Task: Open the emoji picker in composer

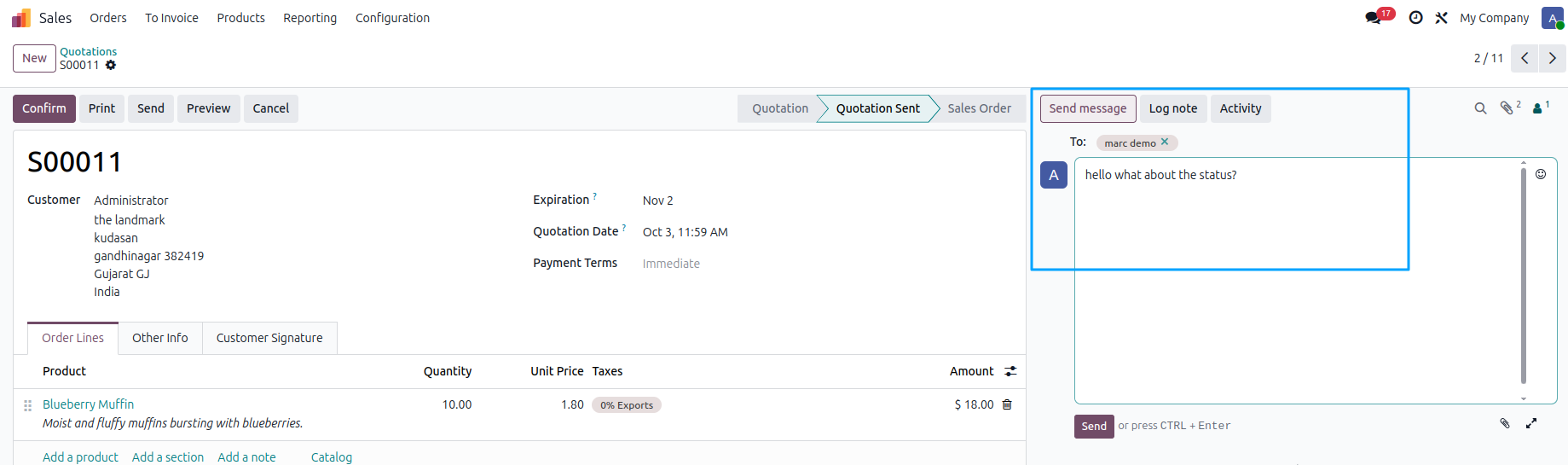Action: [1541, 174]
